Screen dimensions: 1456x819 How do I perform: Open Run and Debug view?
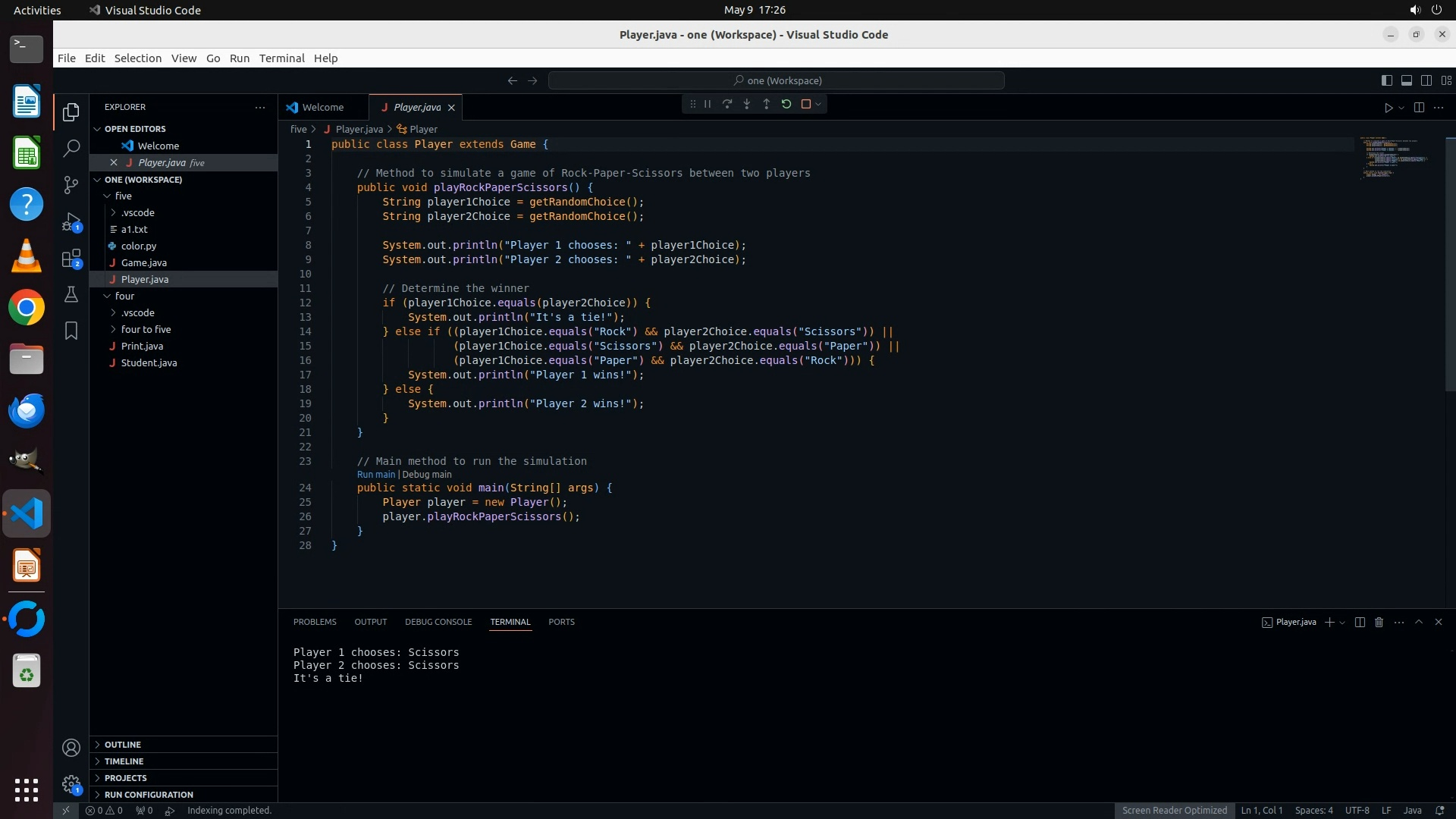(71, 221)
